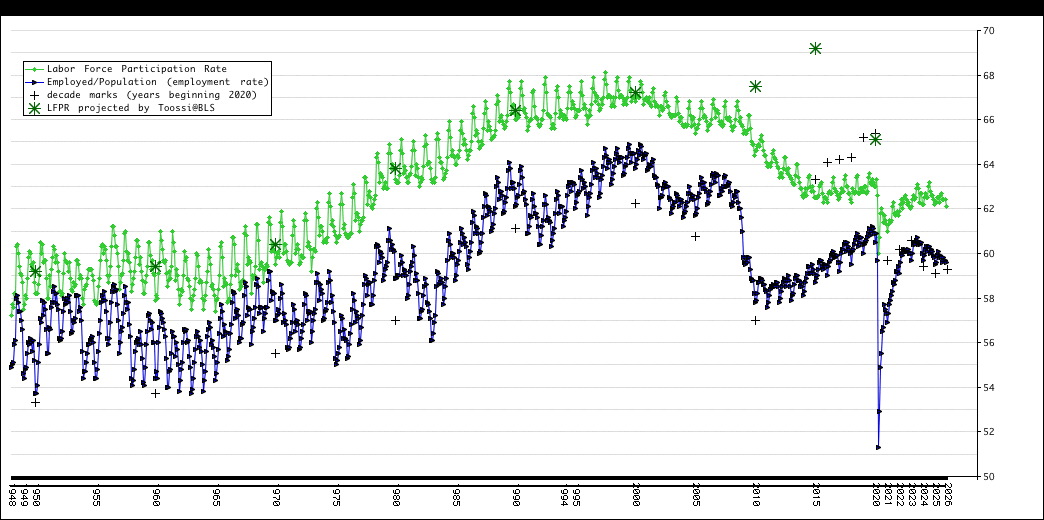The height and width of the screenshot is (520, 1044).
Task: Select the projected LFPR star near 69
Action: tap(815, 49)
